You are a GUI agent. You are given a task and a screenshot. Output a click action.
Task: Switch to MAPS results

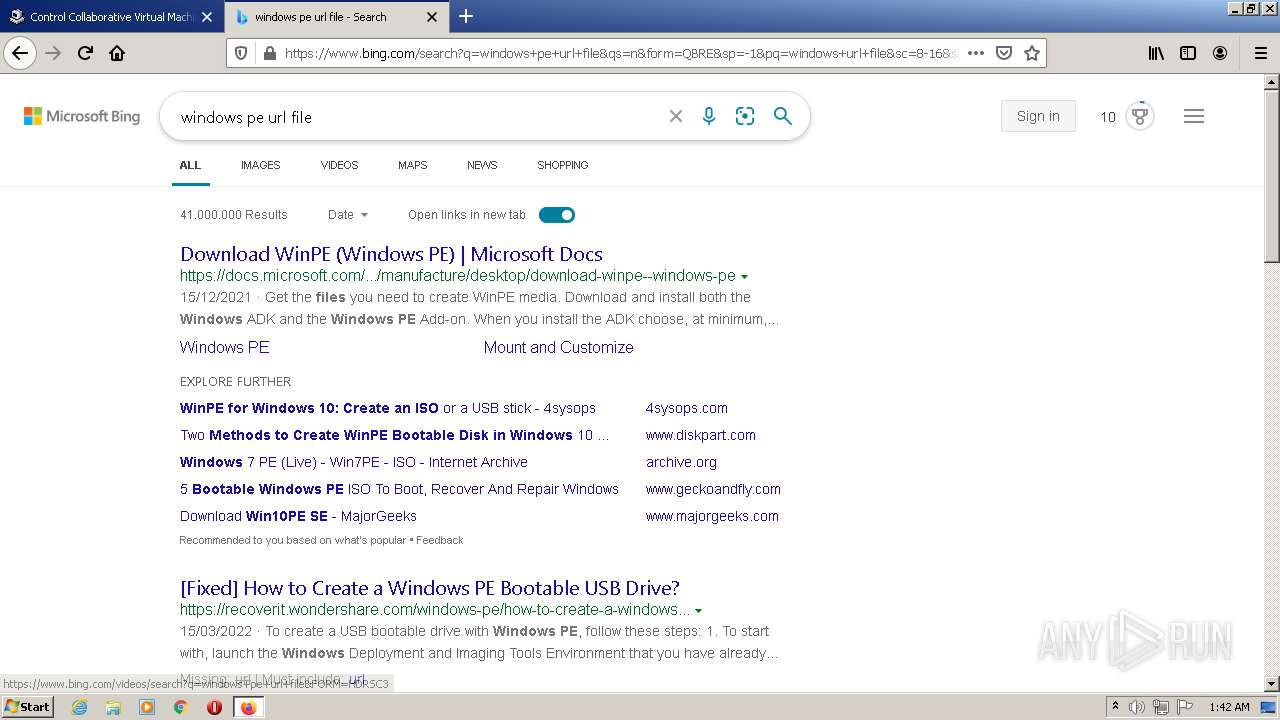pyautogui.click(x=412, y=165)
